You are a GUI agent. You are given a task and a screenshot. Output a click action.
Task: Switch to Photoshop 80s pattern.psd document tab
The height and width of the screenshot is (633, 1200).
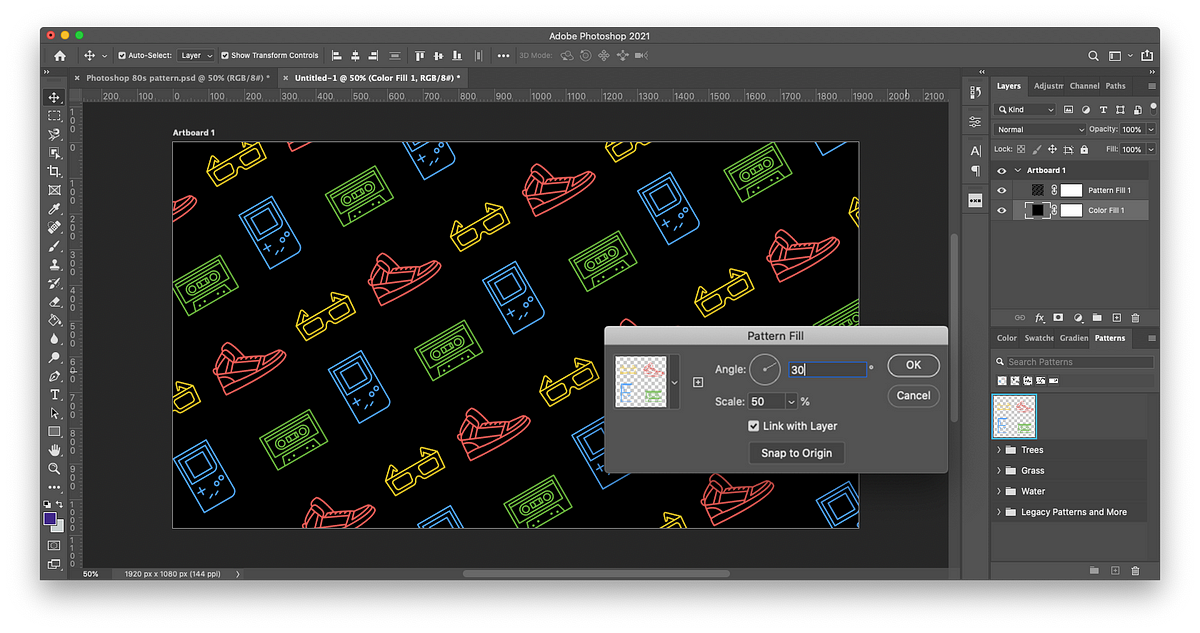pyautogui.click(x=177, y=77)
